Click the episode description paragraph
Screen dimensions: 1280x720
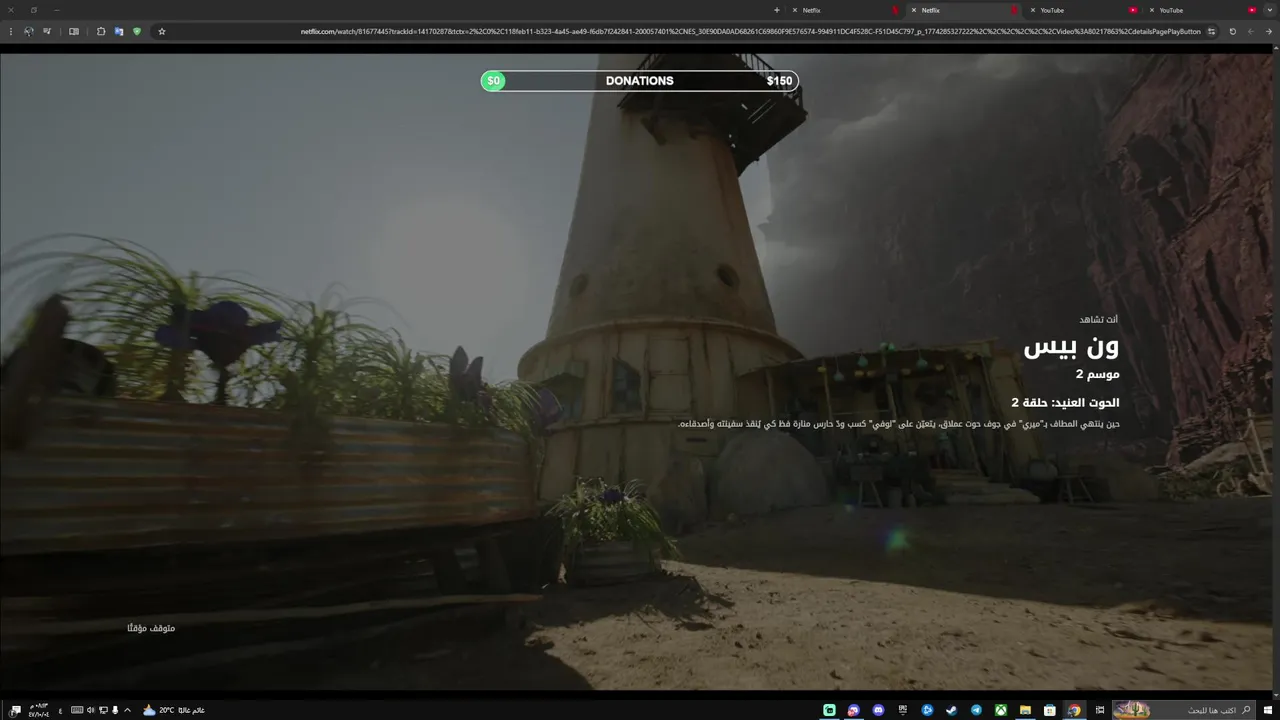click(899, 424)
